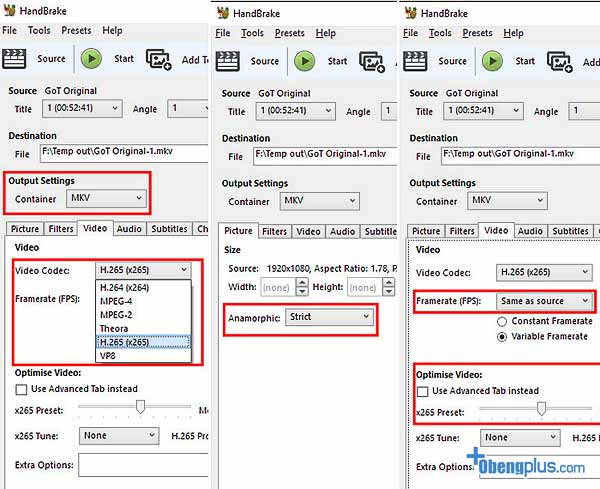Open x265 Tune None dropdown in left window

tap(119, 436)
